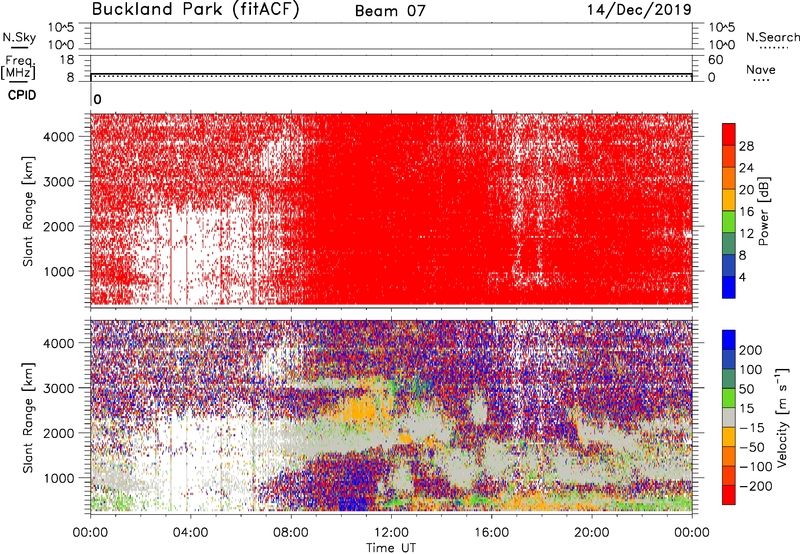Image resolution: width=800 pixels, height=554 pixels.
Task: Click the 'N.Sky' legend label
Action: tap(19, 37)
